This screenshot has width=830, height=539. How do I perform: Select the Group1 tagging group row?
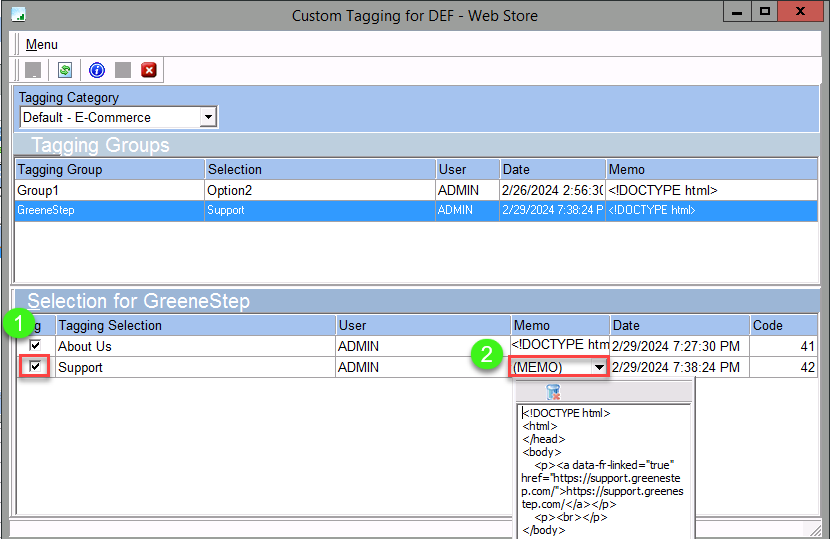pos(110,190)
